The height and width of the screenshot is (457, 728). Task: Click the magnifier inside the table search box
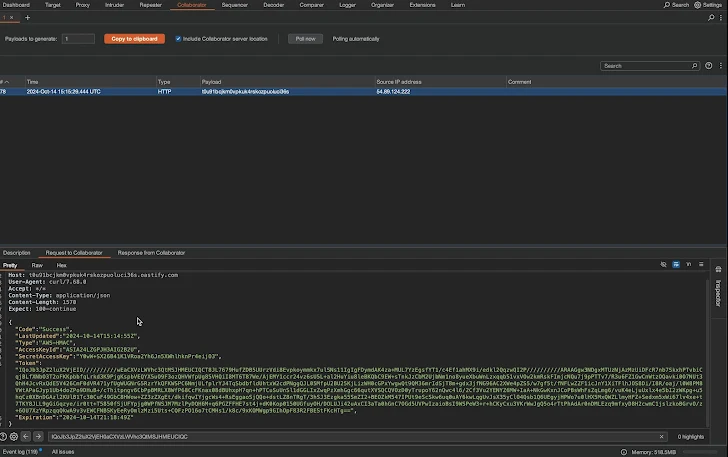point(694,66)
